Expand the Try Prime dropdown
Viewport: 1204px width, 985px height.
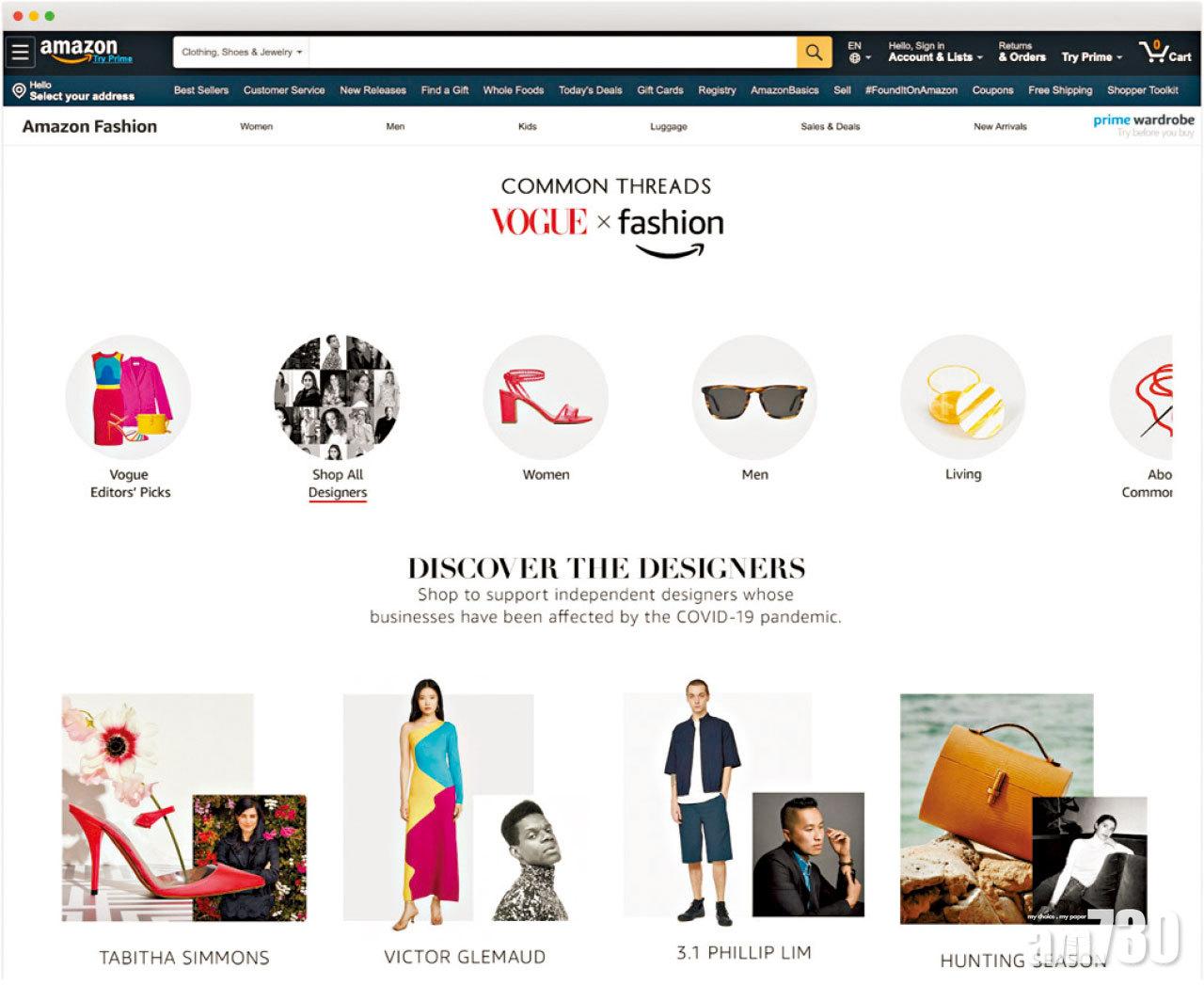coord(1091,57)
